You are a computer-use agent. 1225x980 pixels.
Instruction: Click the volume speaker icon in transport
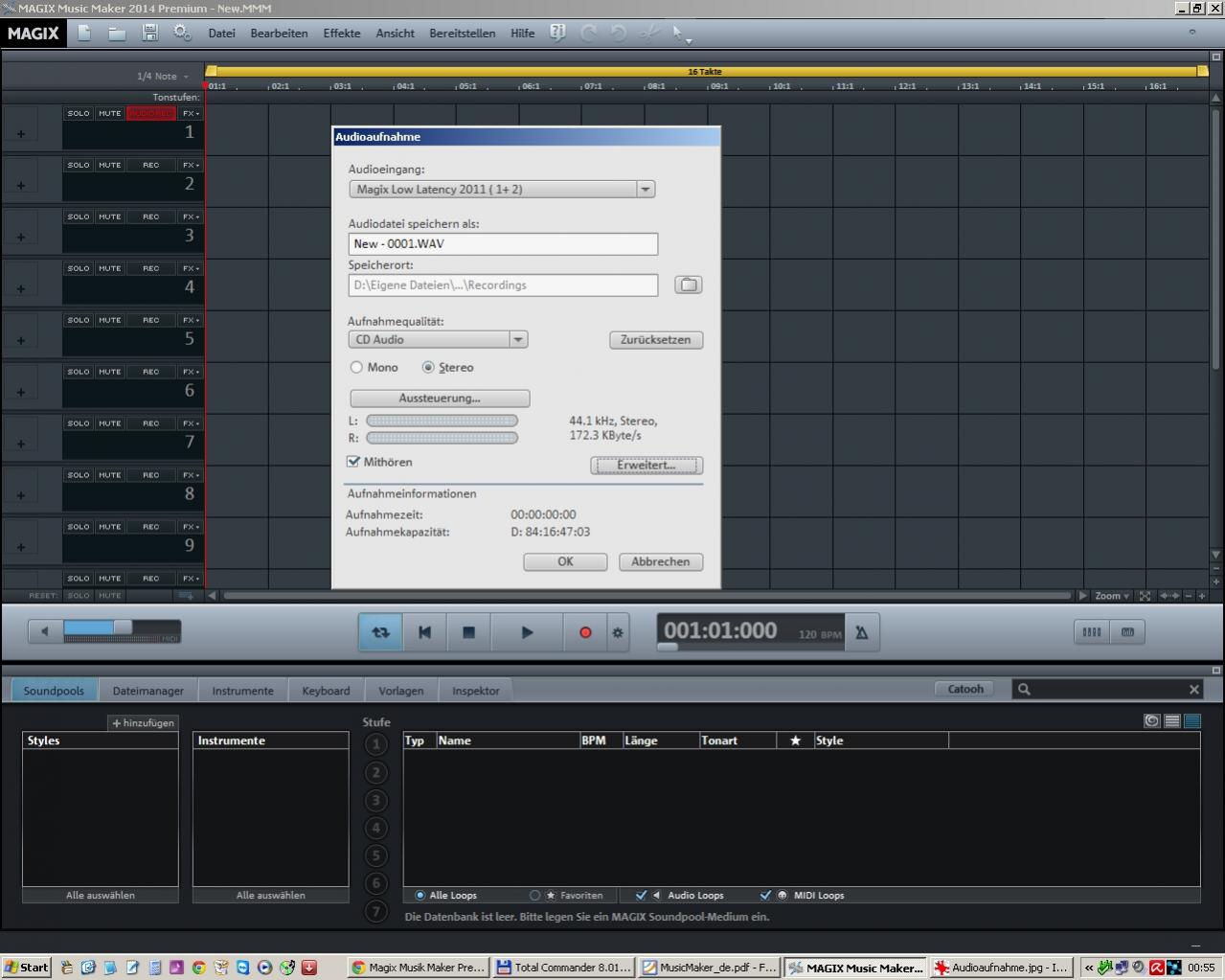pyautogui.click(x=44, y=631)
